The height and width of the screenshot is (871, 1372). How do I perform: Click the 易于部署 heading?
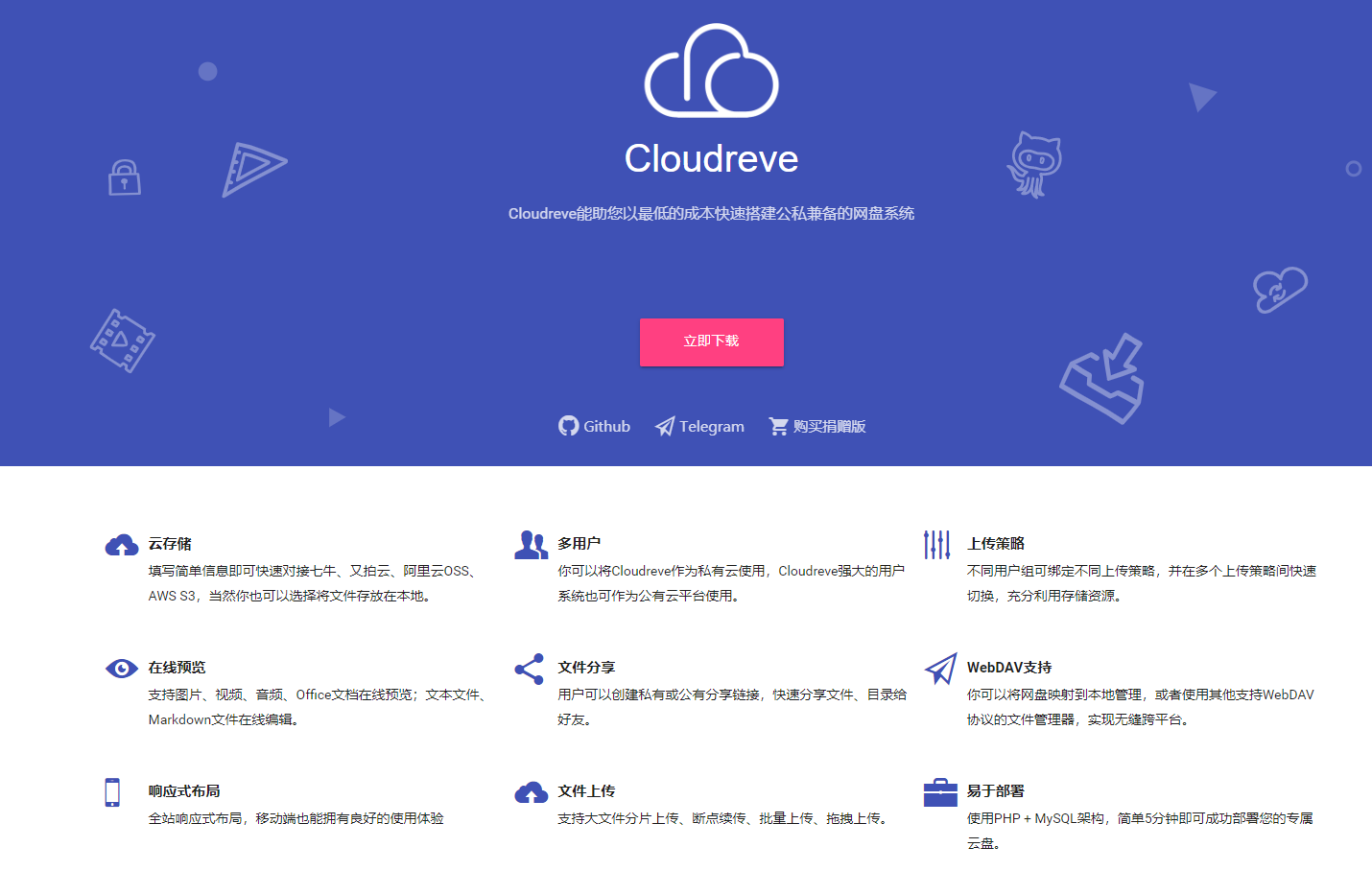pos(996,791)
